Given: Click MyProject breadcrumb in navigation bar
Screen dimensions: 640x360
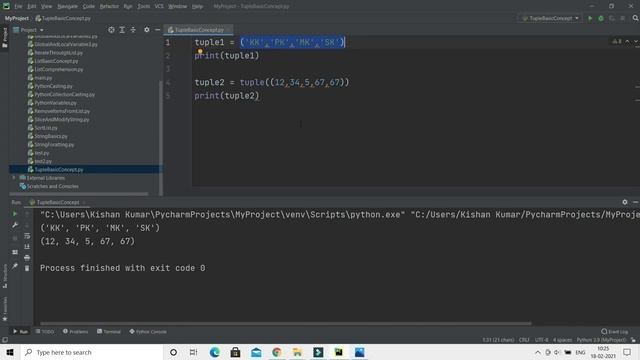Looking at the screenshot, I should [x=17, y=18].
